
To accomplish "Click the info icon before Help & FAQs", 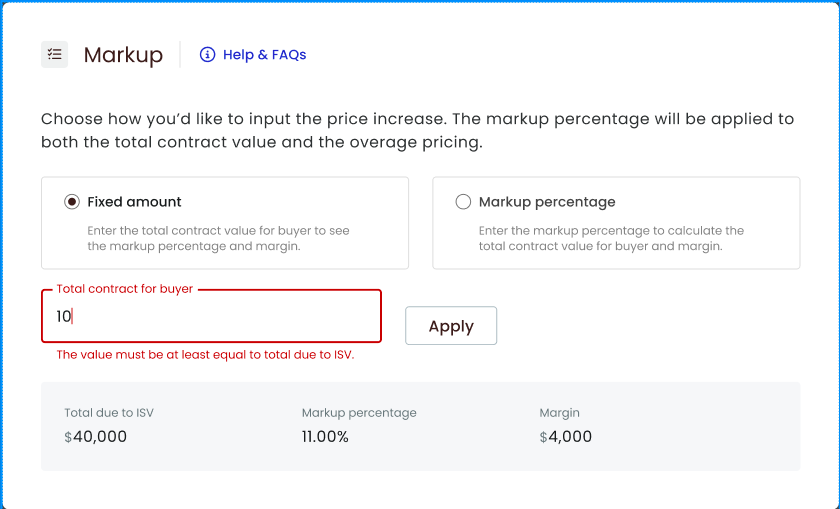I will pyautogui.click(x=207, y=54).
